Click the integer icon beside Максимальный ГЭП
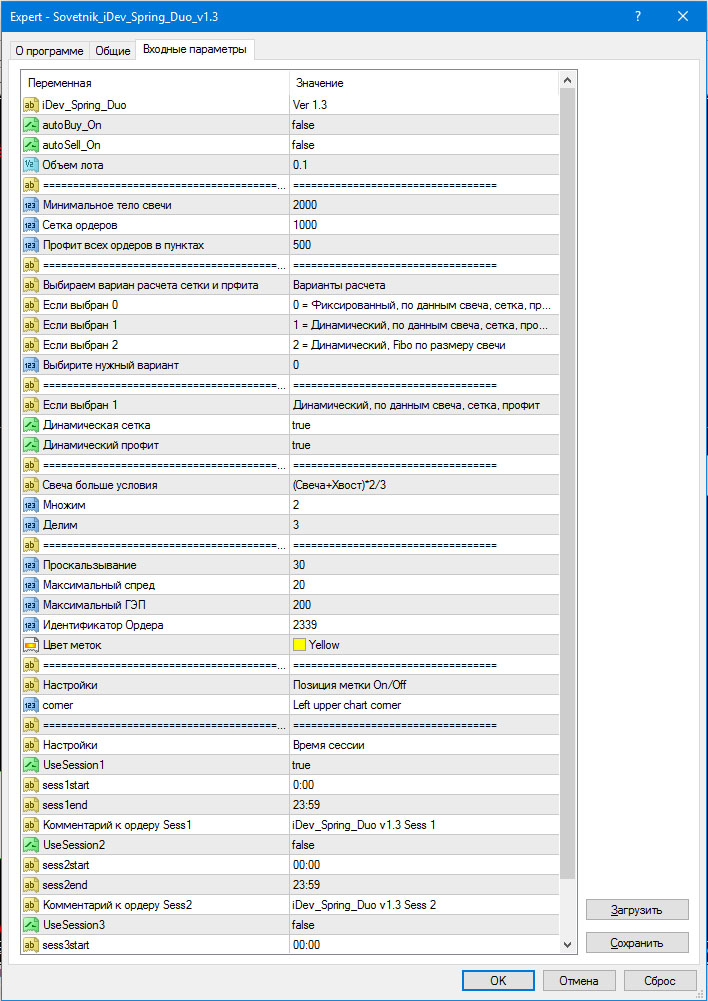Viewport: 708px width, 1001px height. 31,605
